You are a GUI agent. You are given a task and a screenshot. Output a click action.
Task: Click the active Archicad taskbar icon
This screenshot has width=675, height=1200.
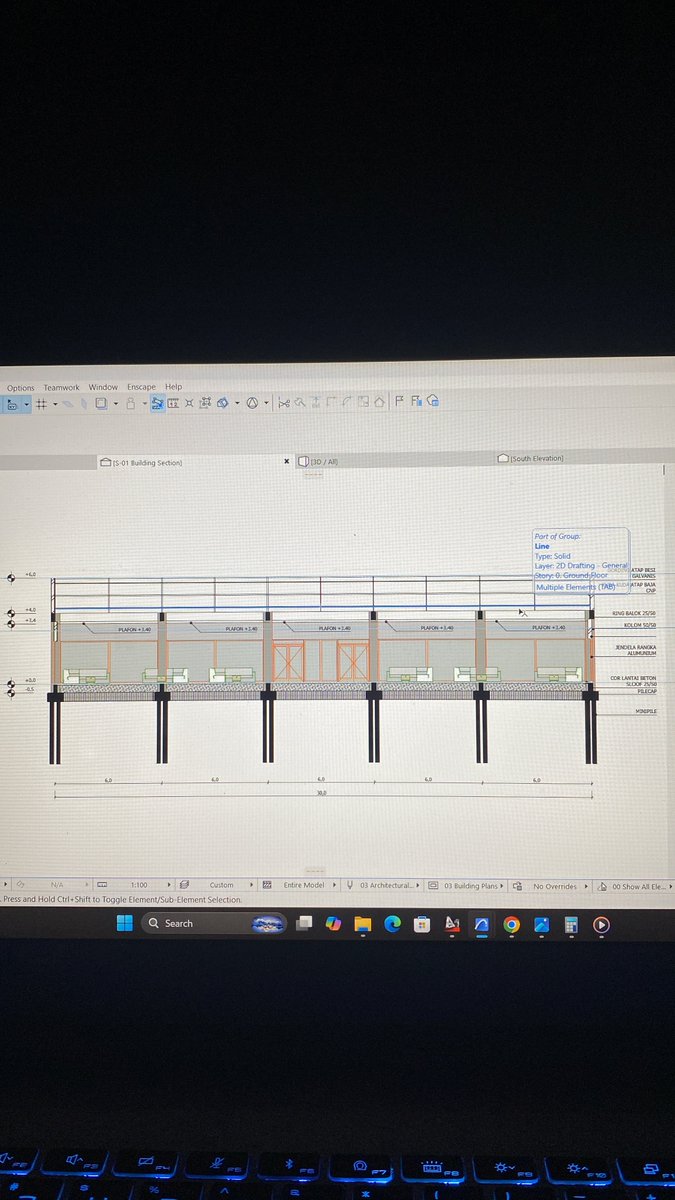pos(481,924)
